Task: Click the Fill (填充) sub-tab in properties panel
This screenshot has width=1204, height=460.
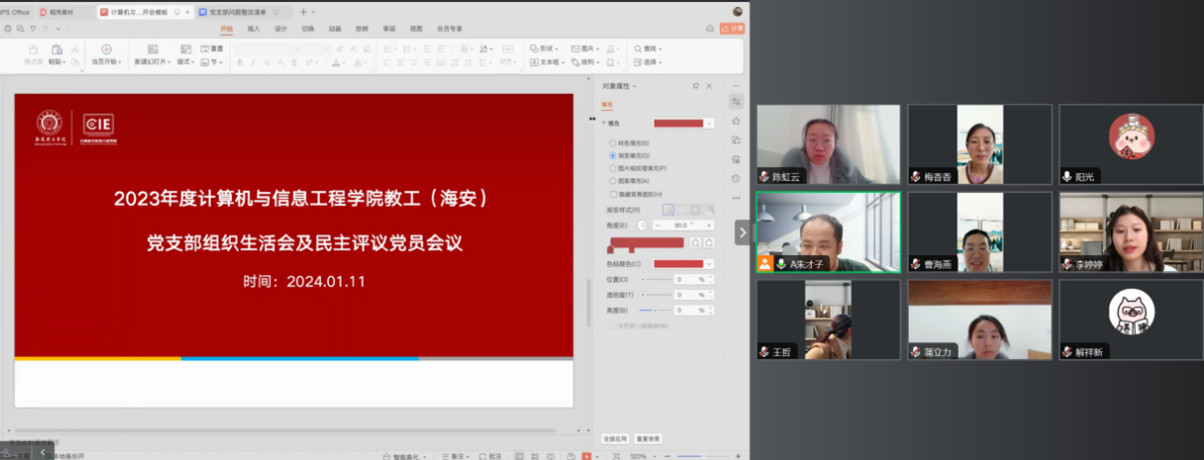Action: pyautogui.click(x=607, y=104)
